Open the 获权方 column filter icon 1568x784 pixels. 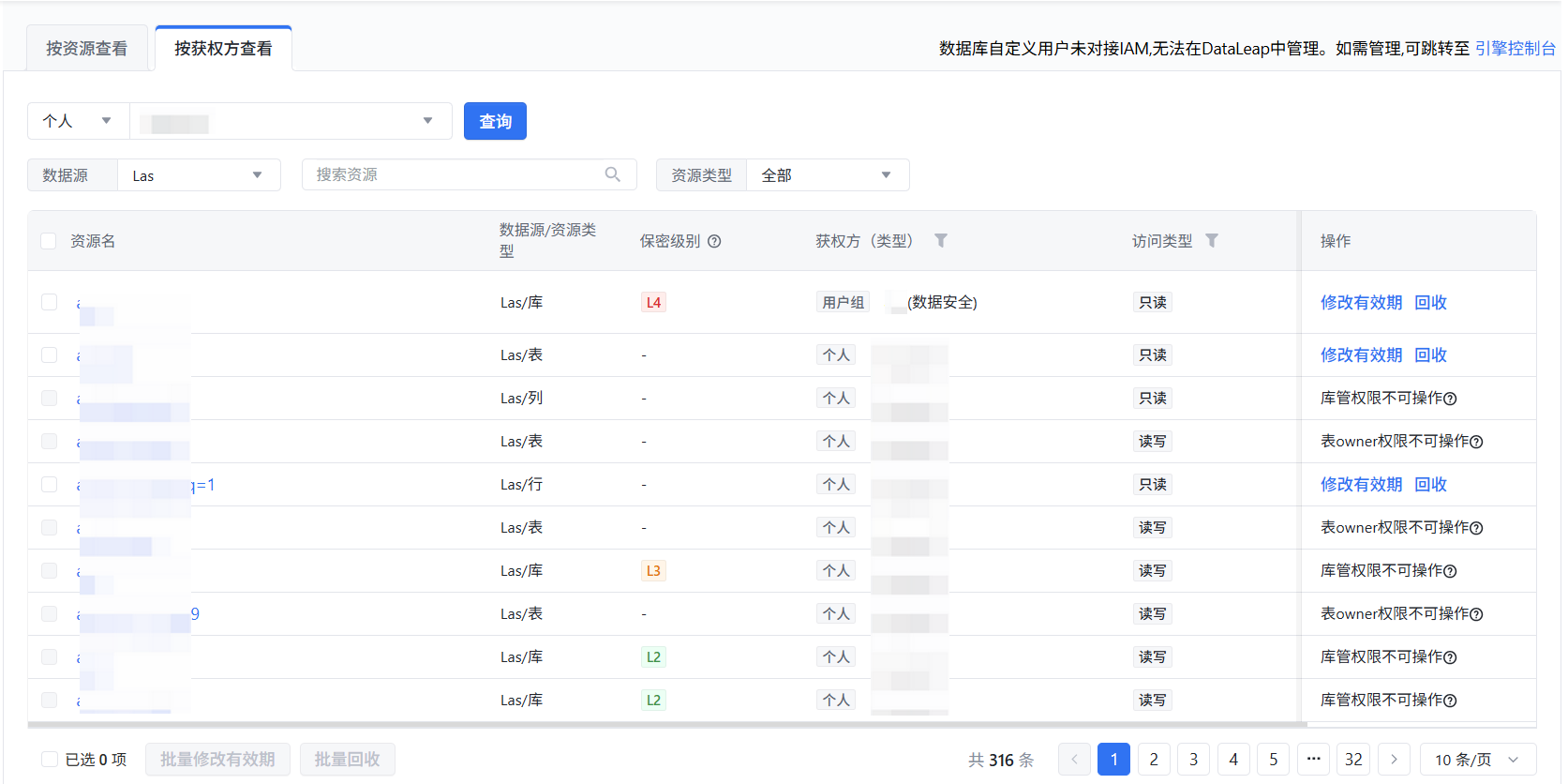coord(940,241)
